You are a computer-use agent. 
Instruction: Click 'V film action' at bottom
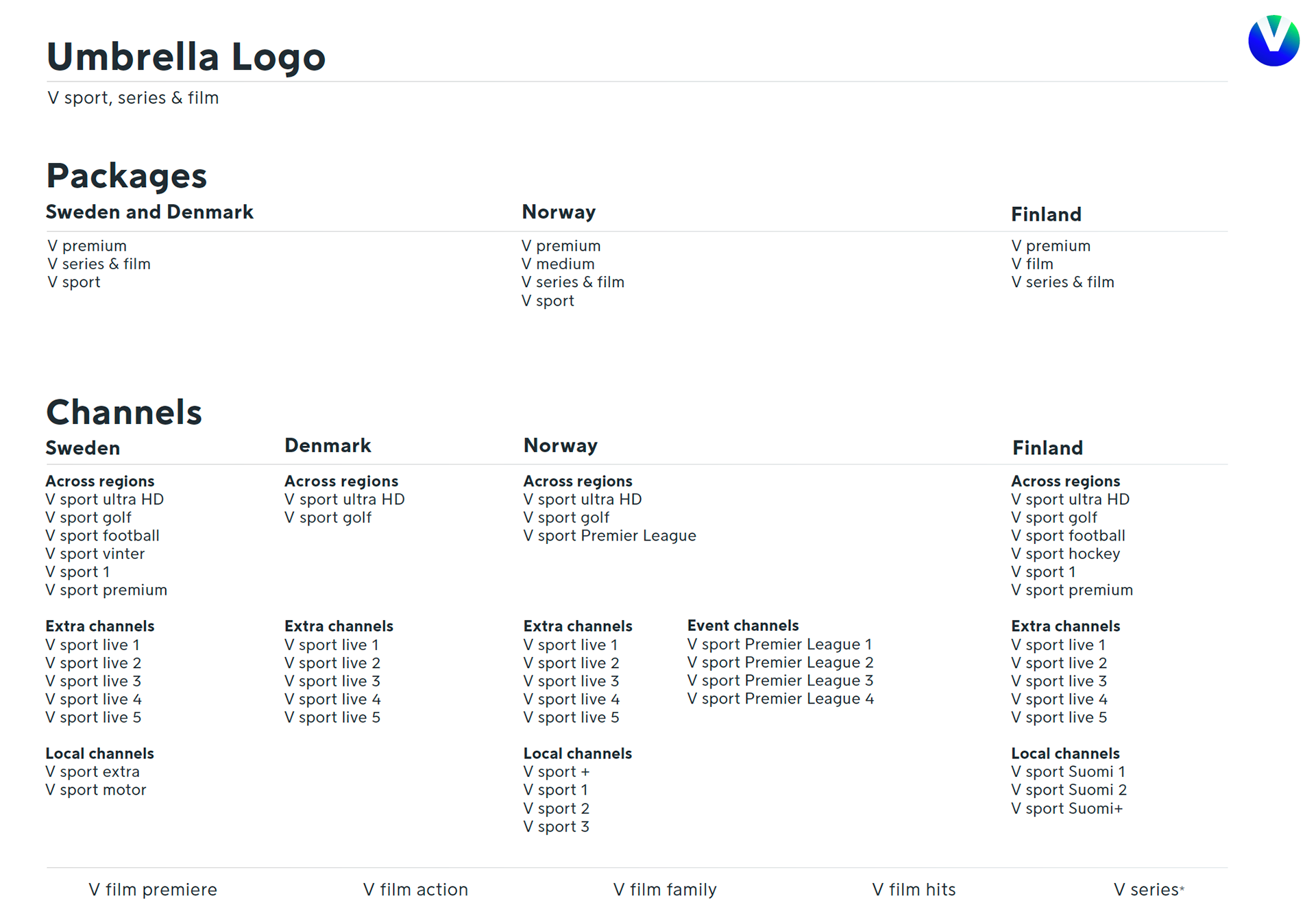(415, 890)
